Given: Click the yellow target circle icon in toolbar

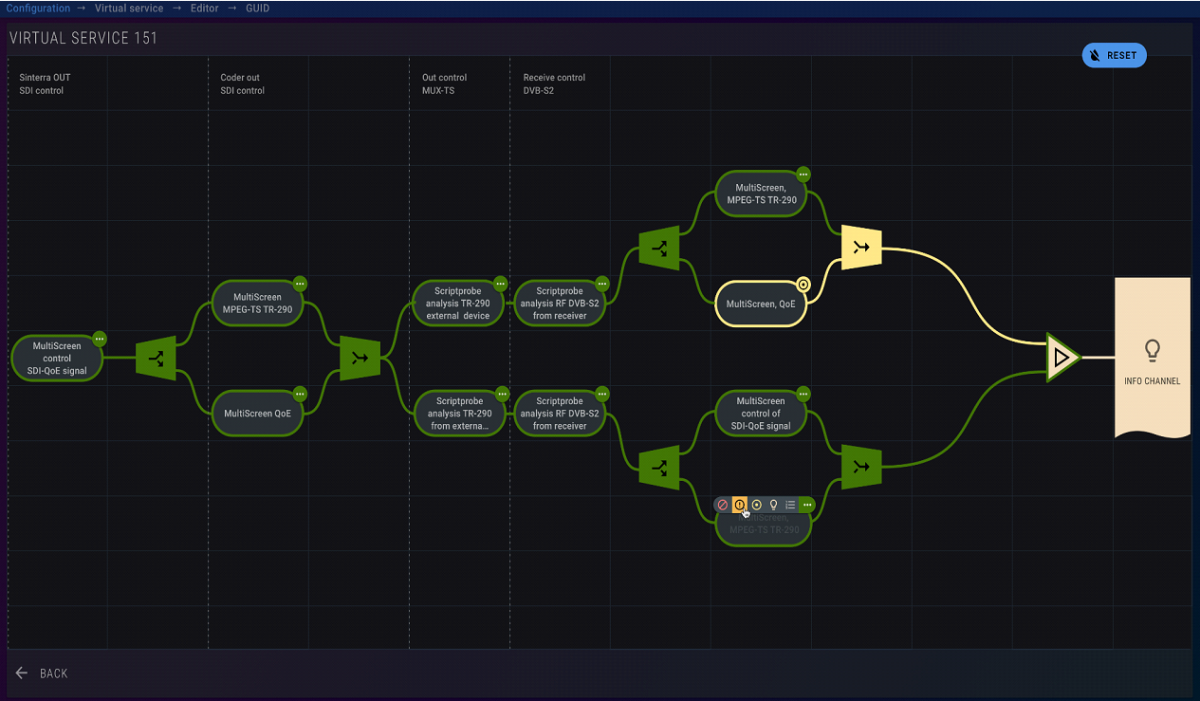Looking at the screenshot, I should coord(757,505).
